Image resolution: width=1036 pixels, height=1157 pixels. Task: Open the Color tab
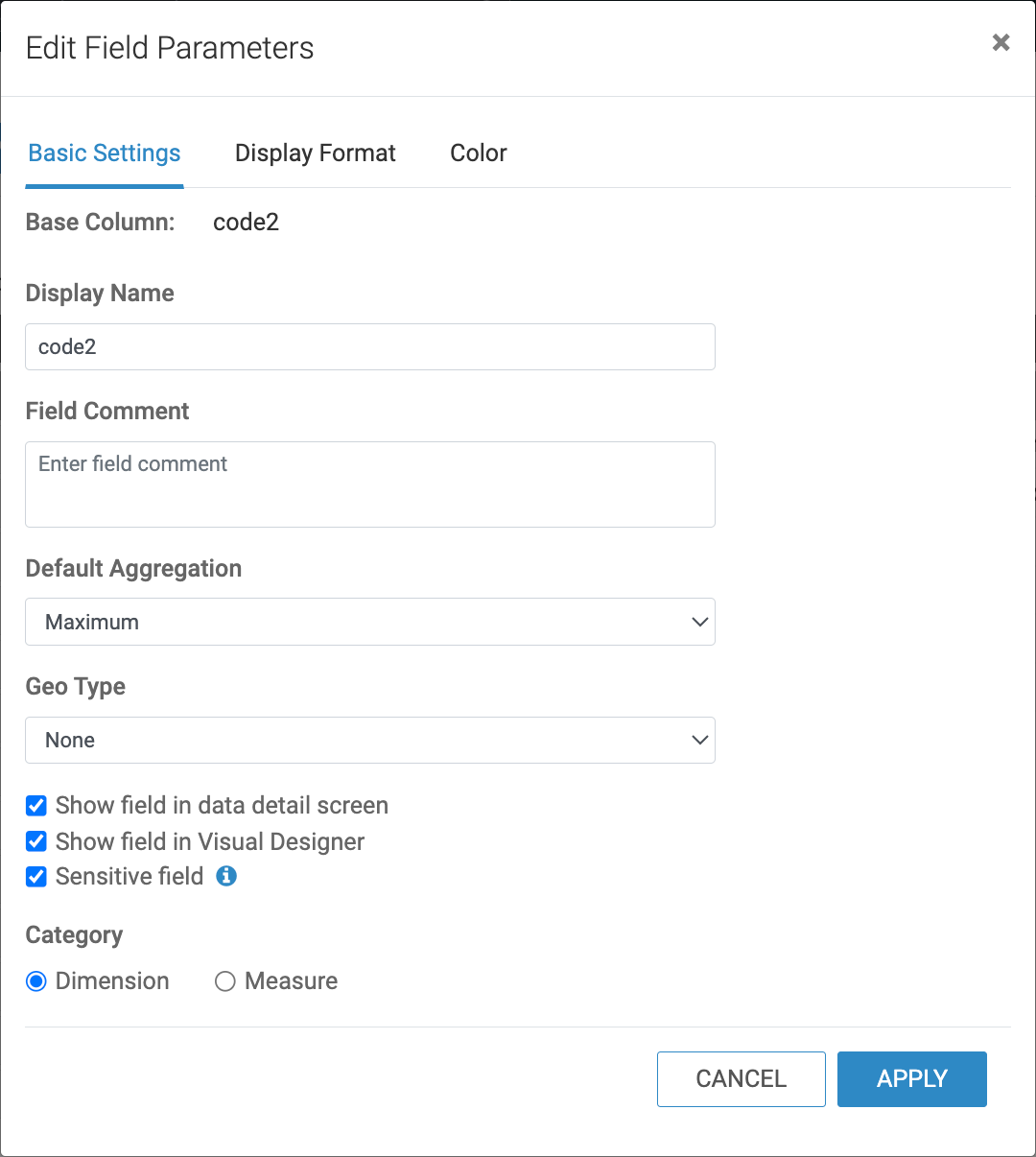point(479,153)
